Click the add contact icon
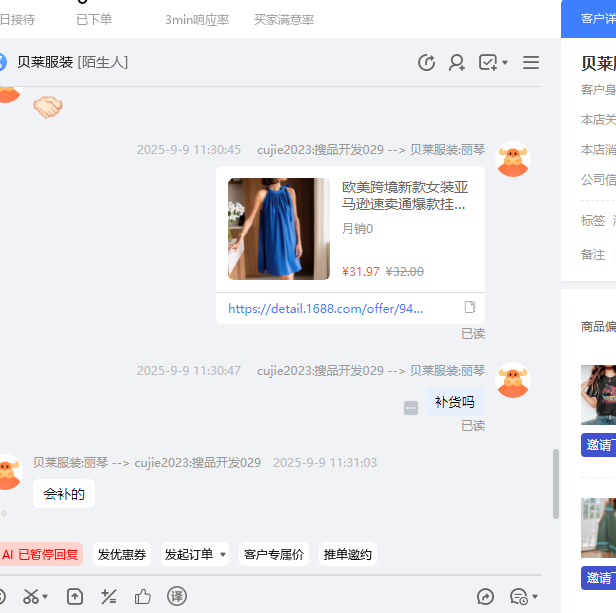Image resolution: width=616 pixels, height=613 pixels. pos(457,63)
